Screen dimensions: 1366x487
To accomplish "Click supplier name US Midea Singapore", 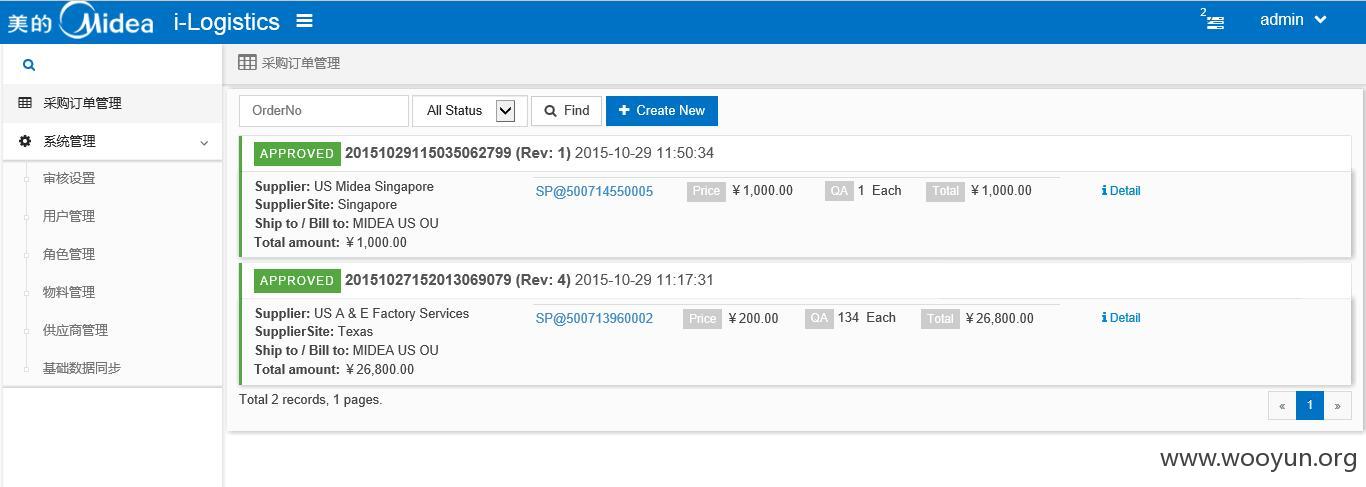I will click(x=374, y=186).
